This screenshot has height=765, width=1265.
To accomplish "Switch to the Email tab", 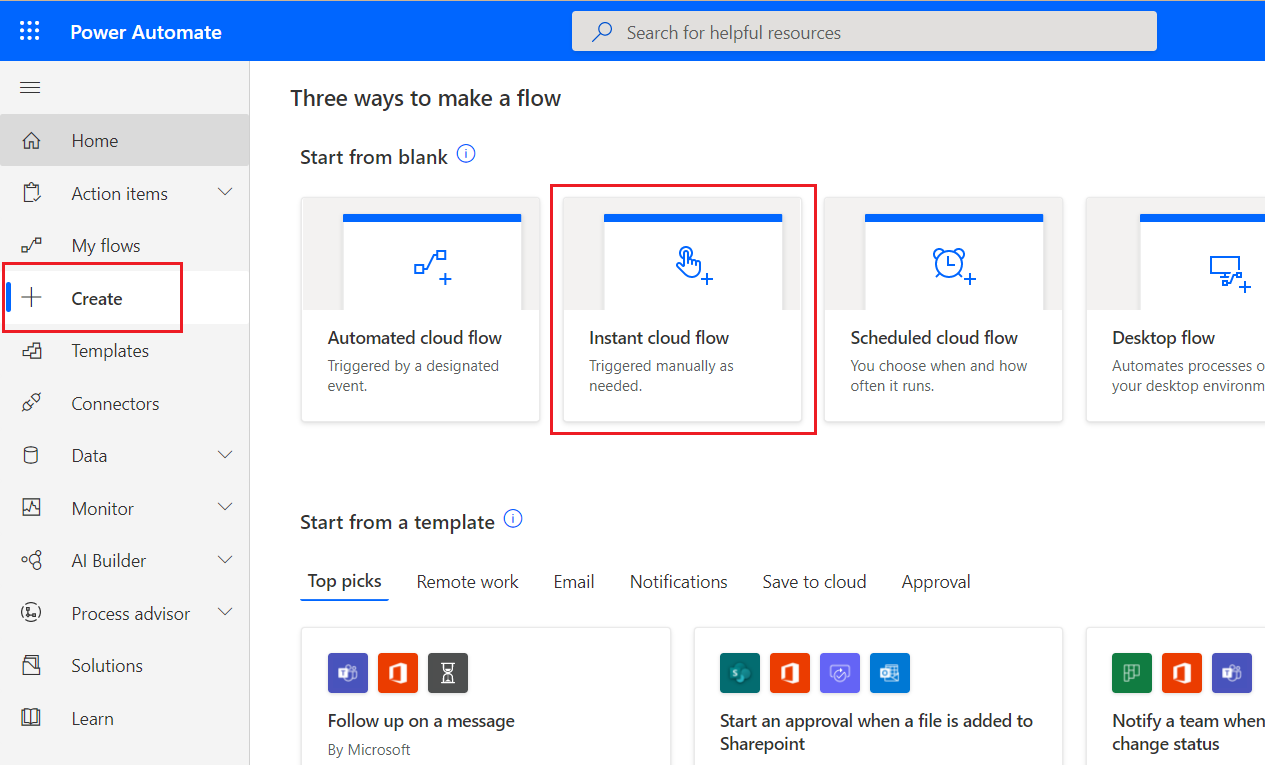I will coord(573,581).
